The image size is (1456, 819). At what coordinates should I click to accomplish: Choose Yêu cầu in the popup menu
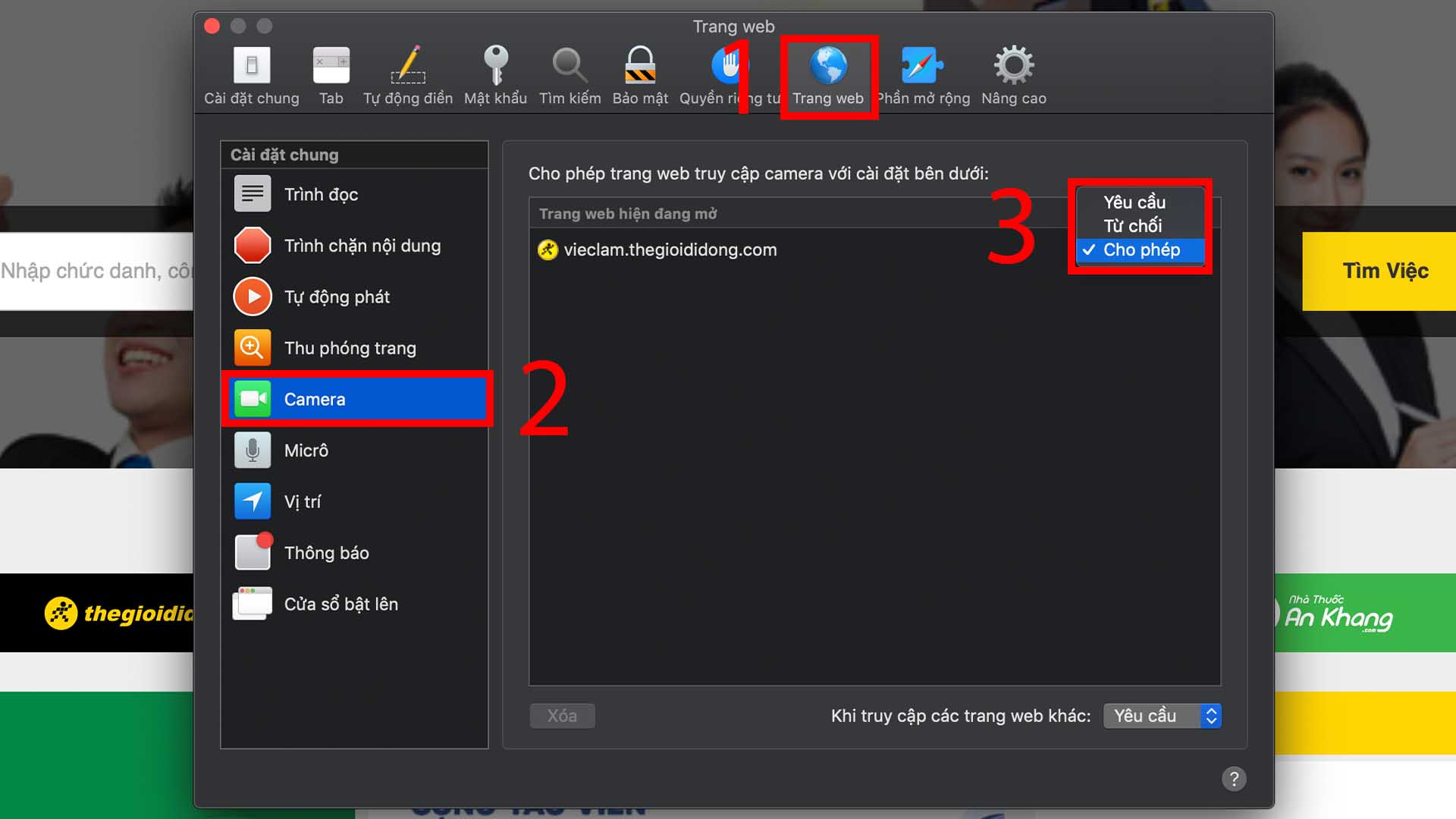tap(1140, 202)
